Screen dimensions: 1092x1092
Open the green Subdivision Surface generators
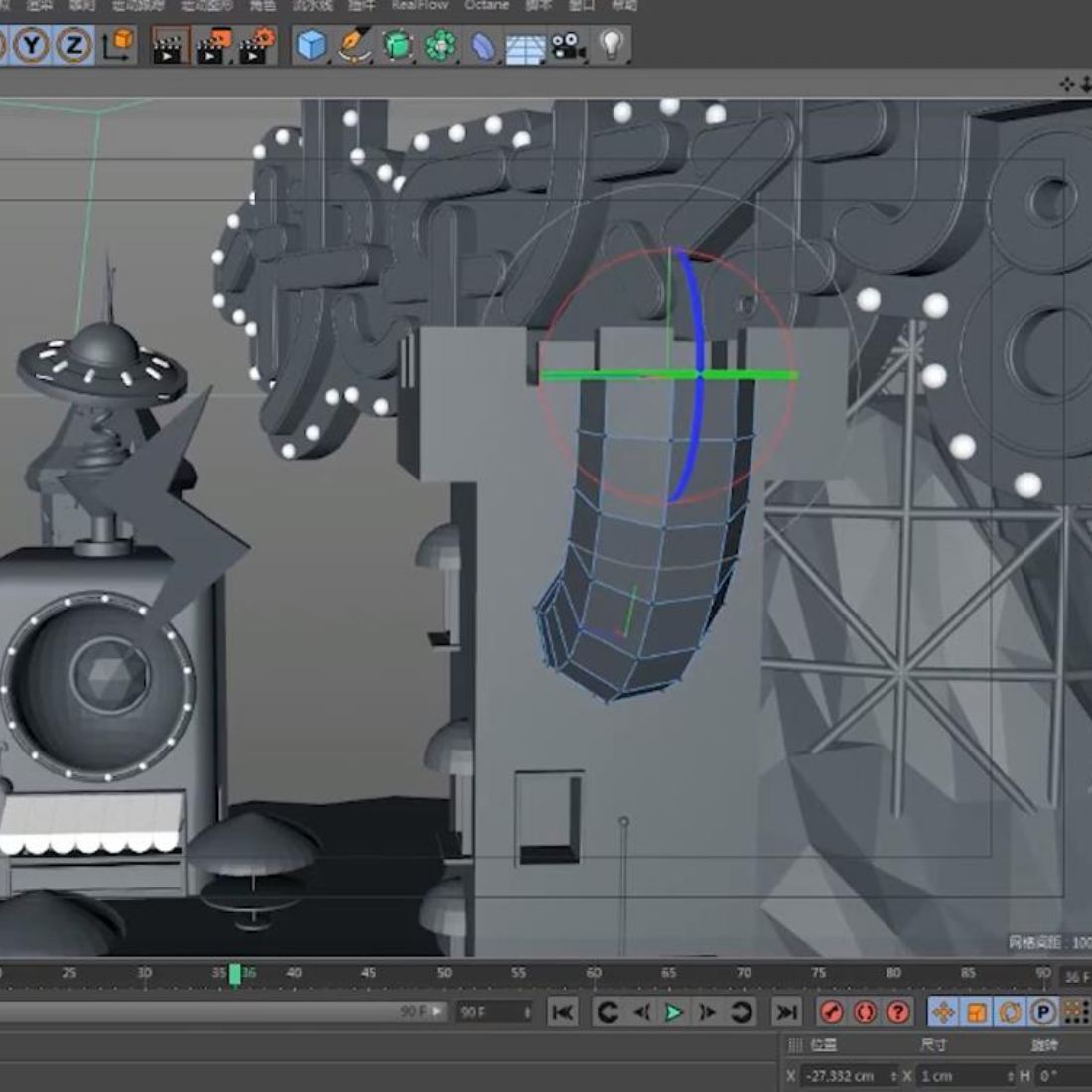coord(397,46)
